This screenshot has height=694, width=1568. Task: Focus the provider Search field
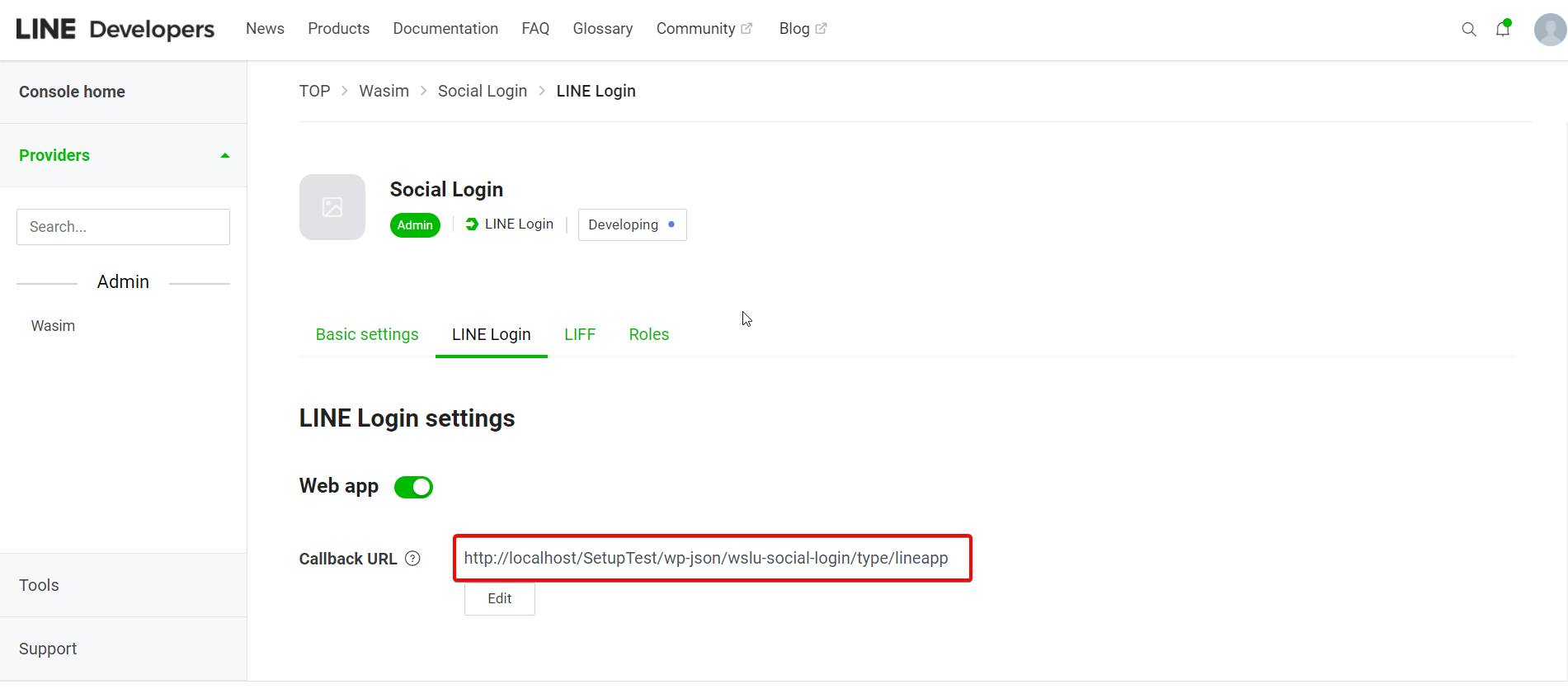(x=123, y=227)
